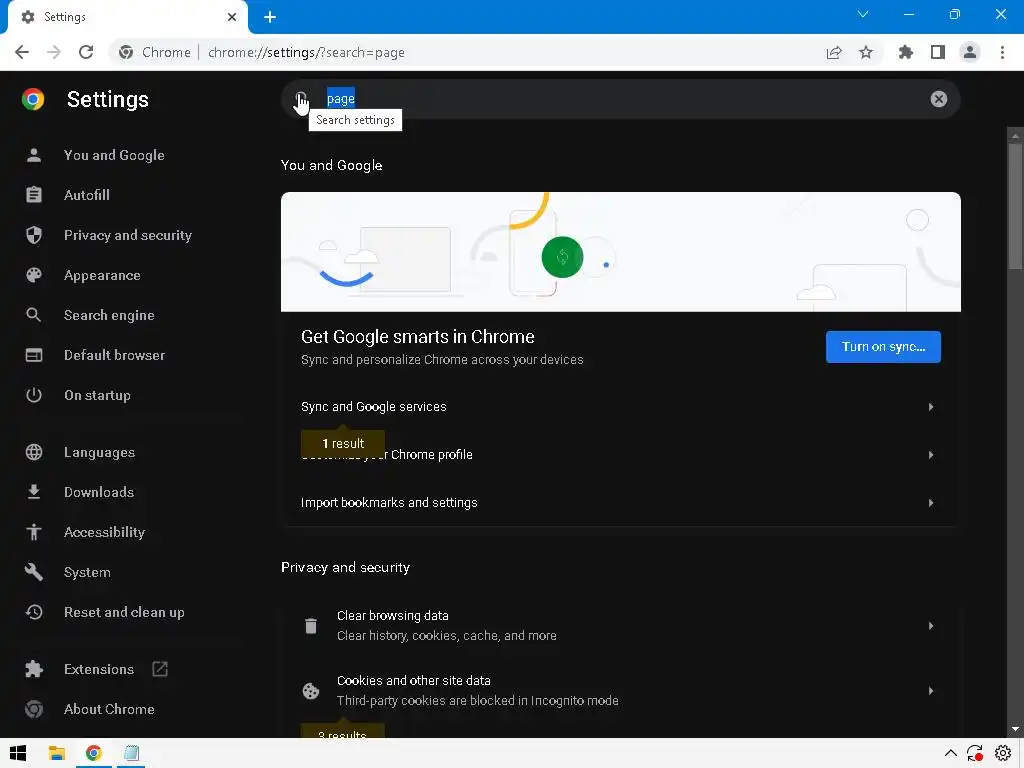Select the Accessibility figure icon
Viewport: 1024px width, 768px height.
(x=34, y=532)
